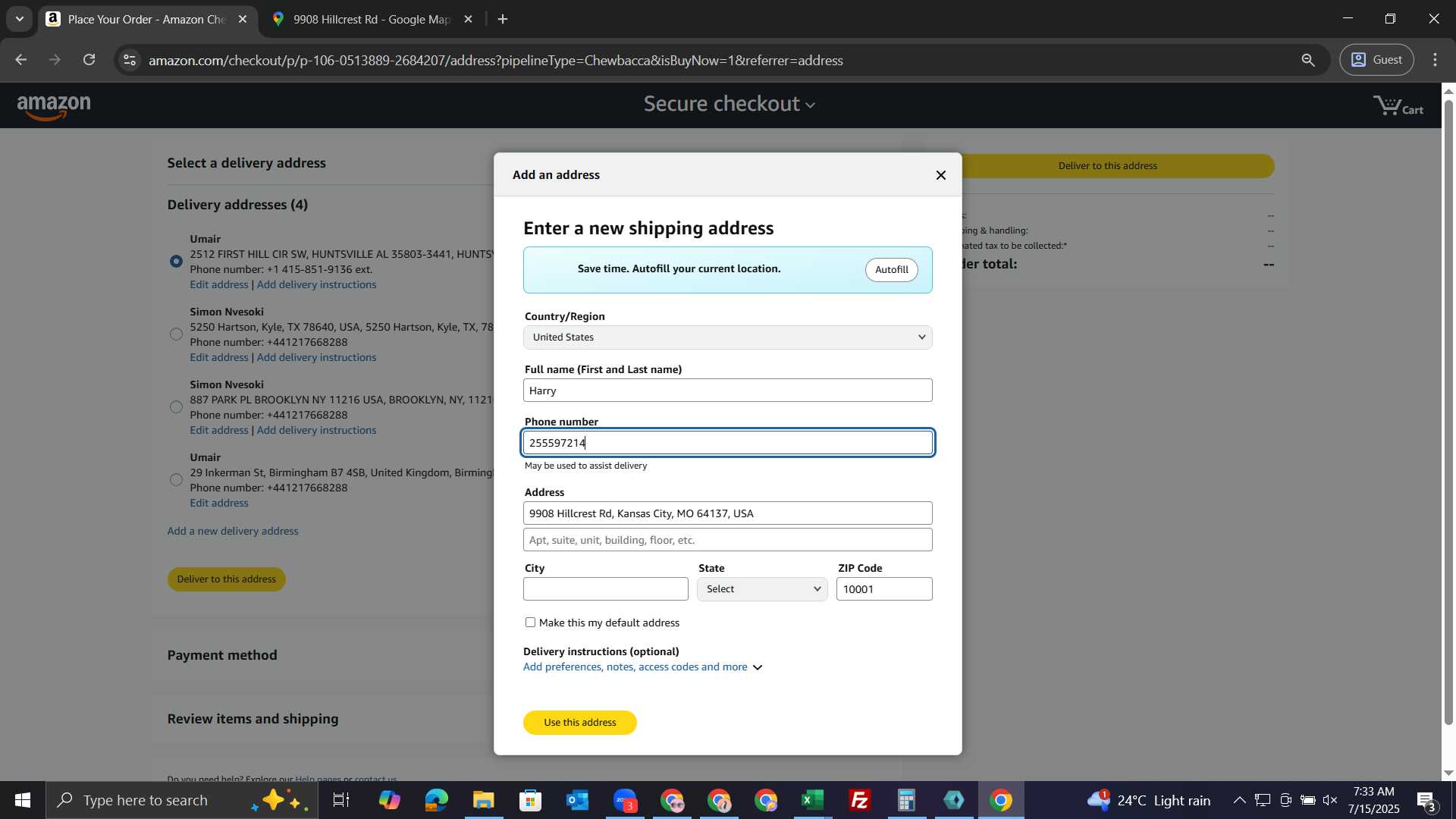The image size is (1456, 819).
Task: Open the Windows Start menu
Action: pos(23,801)
